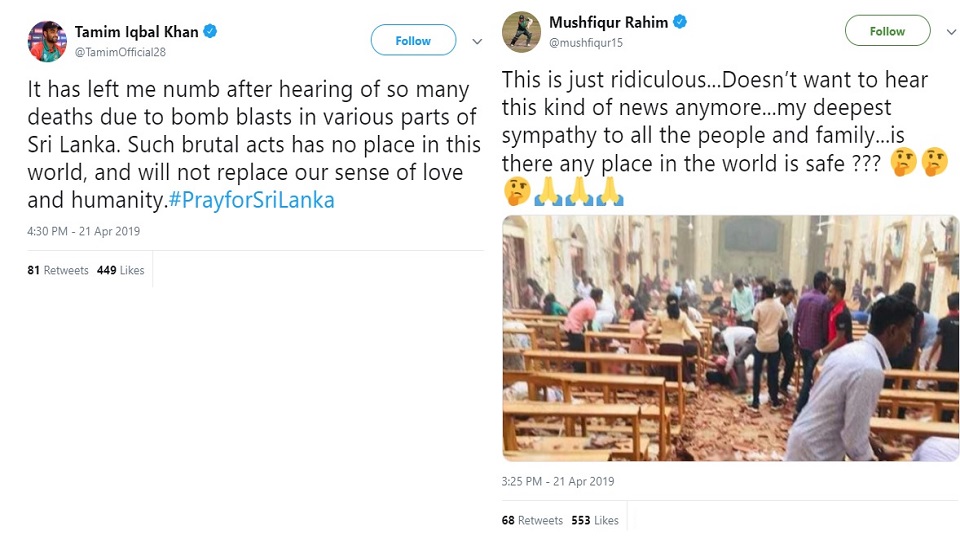This screenshot has width=960, height=540.
Task: View the 553 Likes list
Action: (x=594, y=520)
